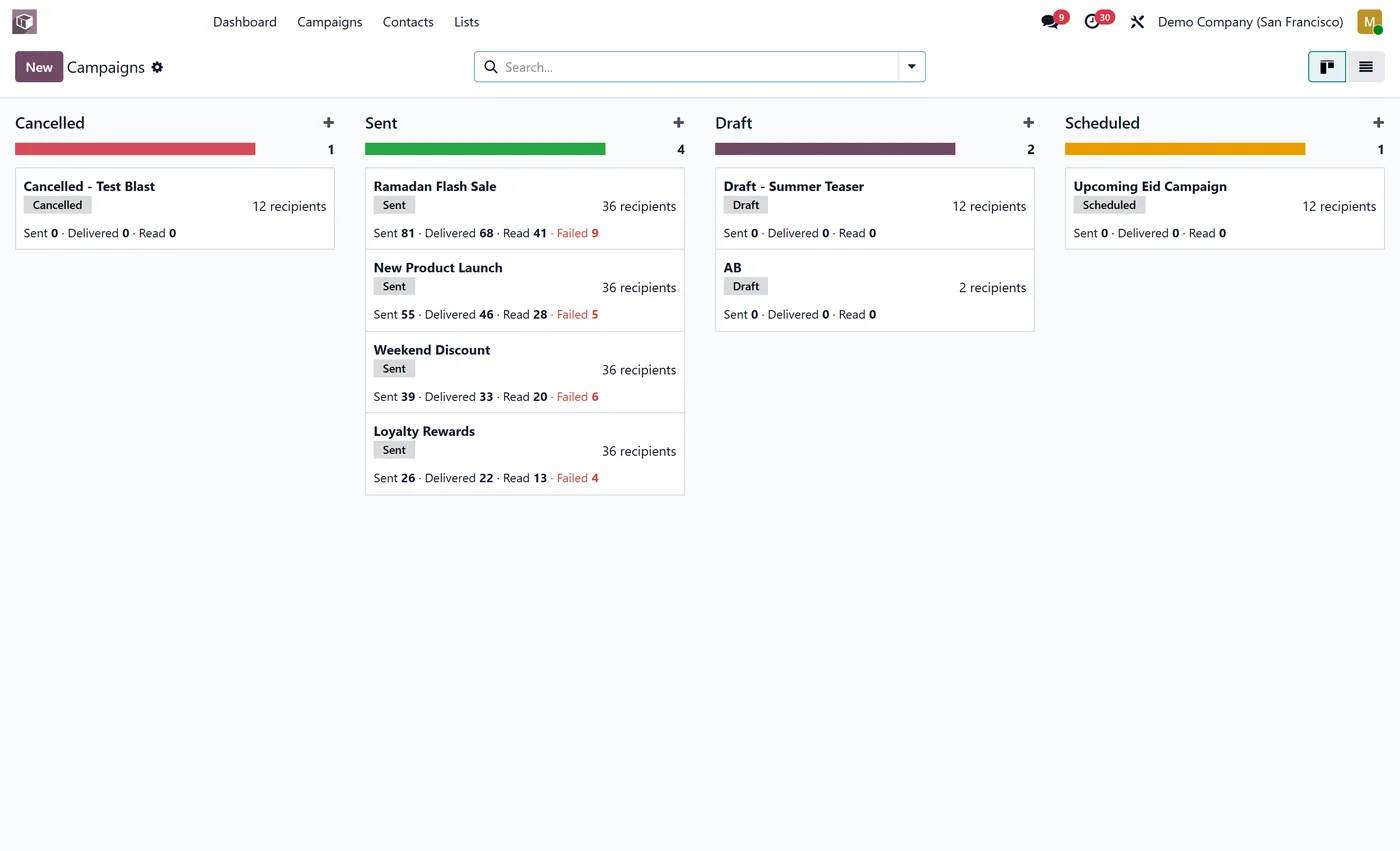This screenshot has width=1400, height=851.
Task: Open the developer tools wrench icon
Action: click(x=1137, y=22)
